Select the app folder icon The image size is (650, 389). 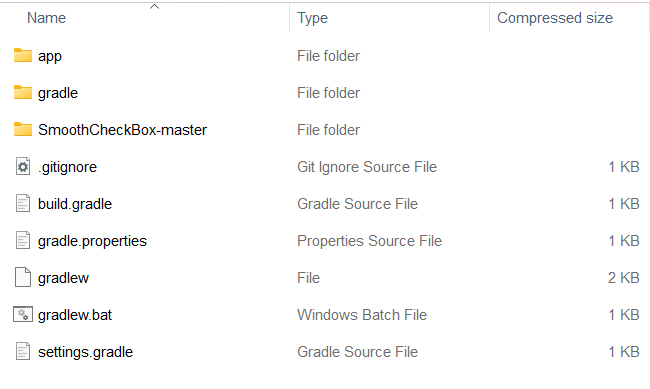23,55
